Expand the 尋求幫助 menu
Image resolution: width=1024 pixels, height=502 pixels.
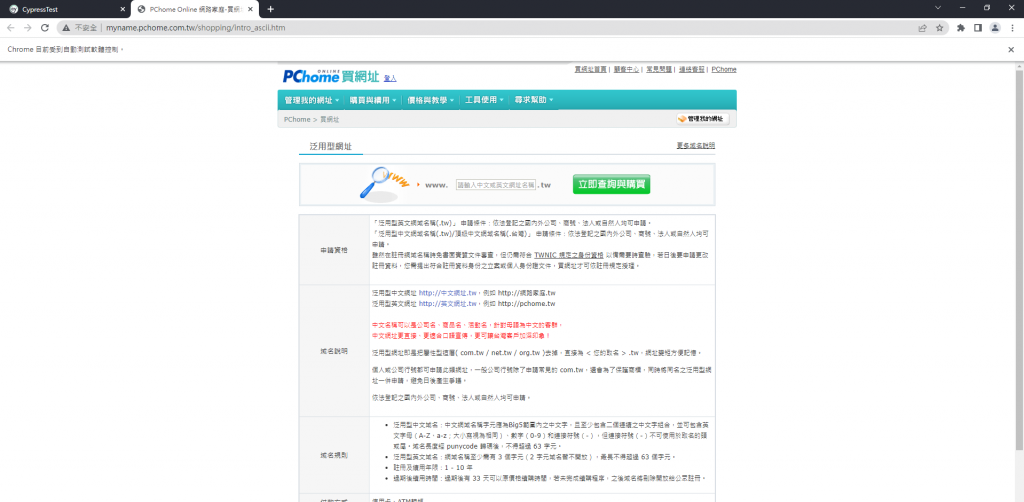[534, 100]
